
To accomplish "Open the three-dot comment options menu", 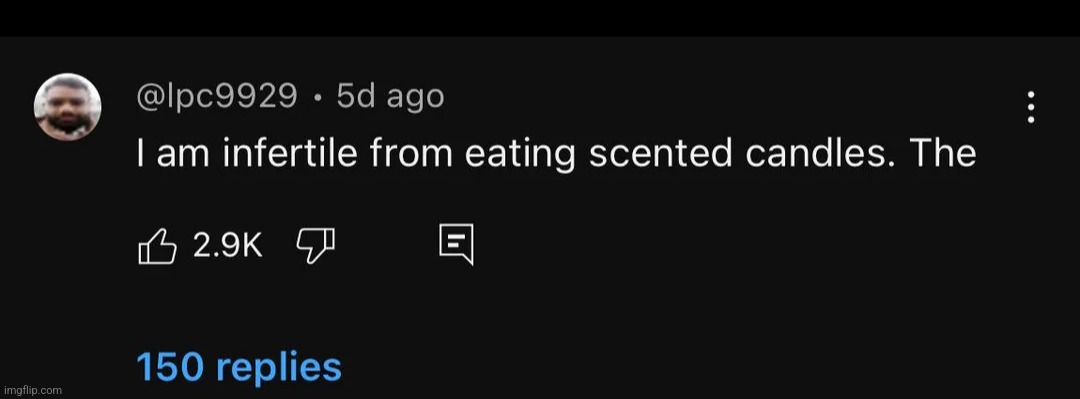I will coord(1031,107).
